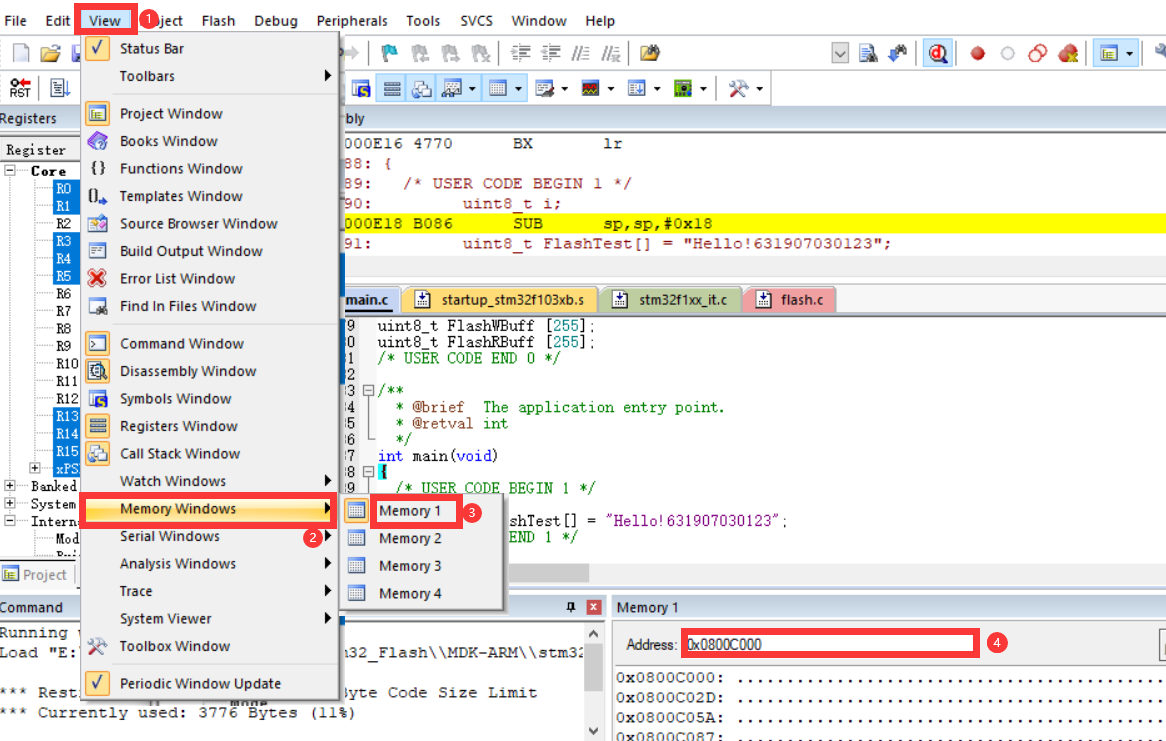Uncomment the selected lines
The height and width of the screenshot is (741, 1166).
point(611,53)
